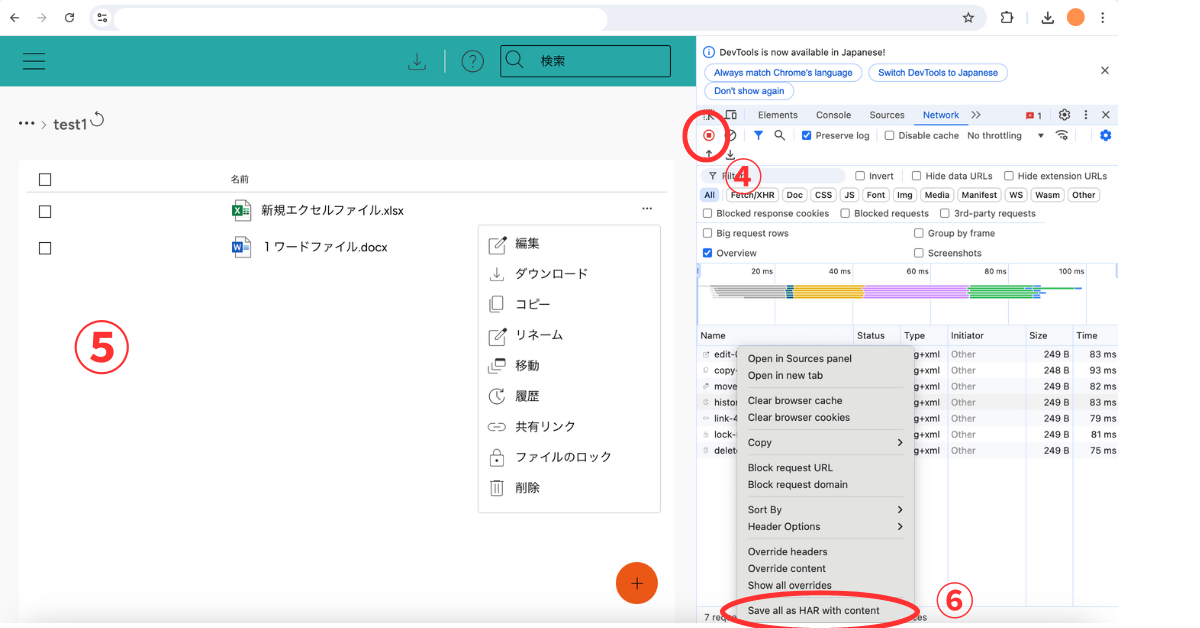
Task: Click browser reload button
Action: [x=69, y=18]
